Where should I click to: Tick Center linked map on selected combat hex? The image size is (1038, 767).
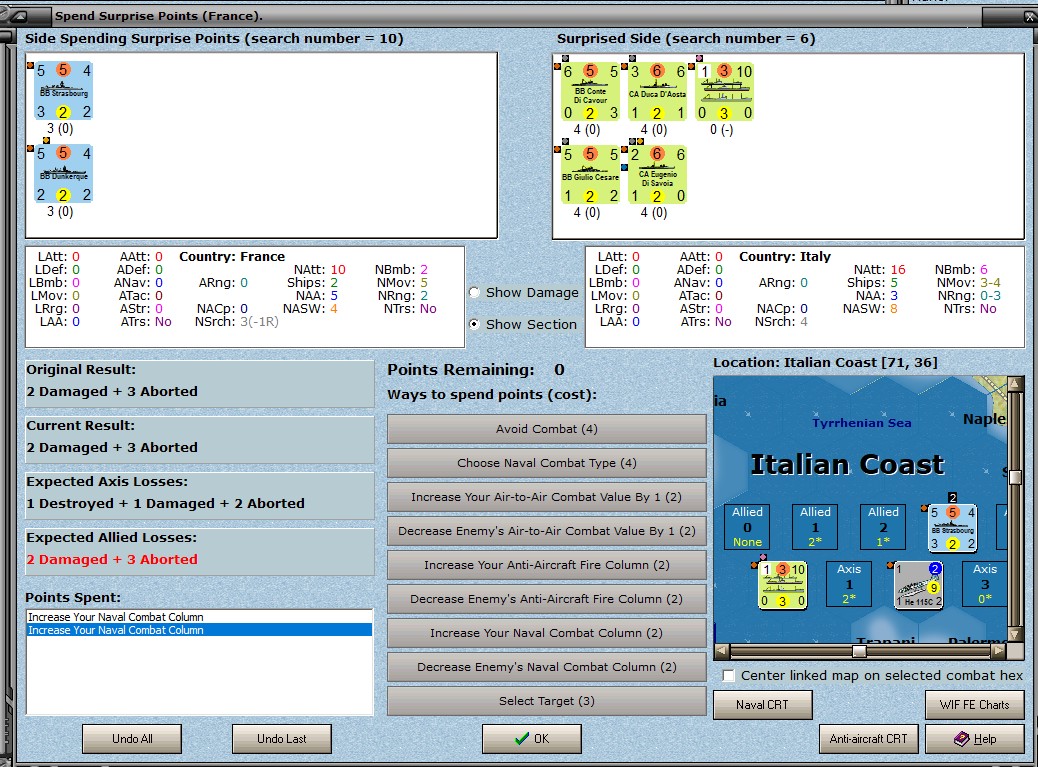tap(729, 676)
